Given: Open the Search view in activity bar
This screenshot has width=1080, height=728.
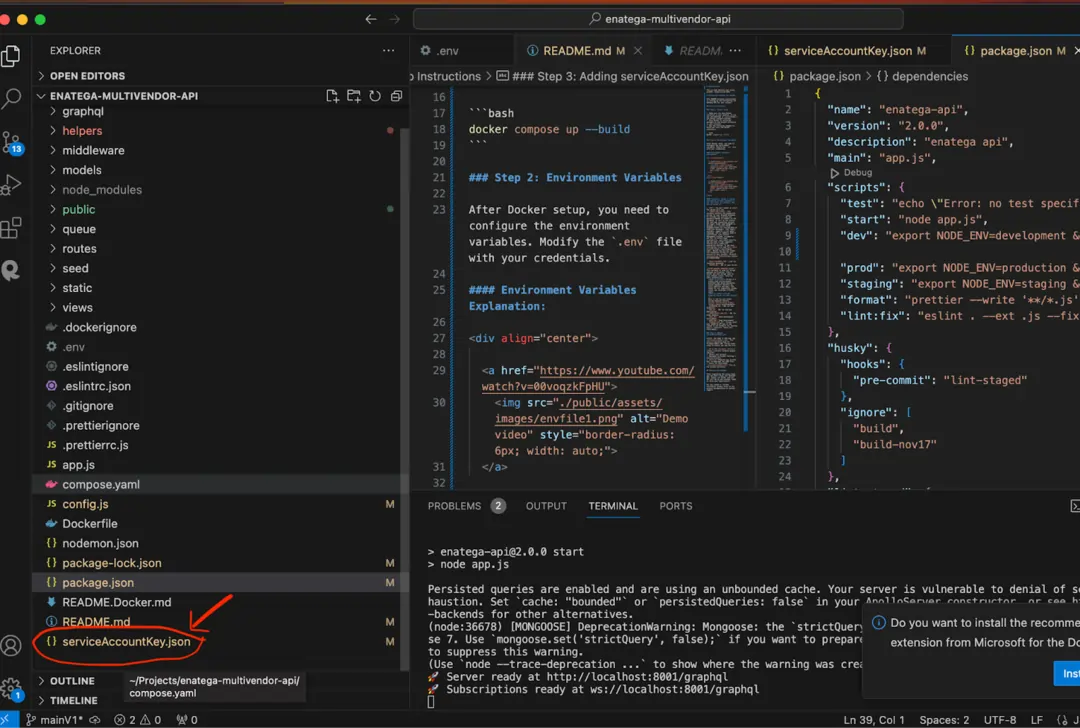Looking at the screenshot, I should coord(12,99).
